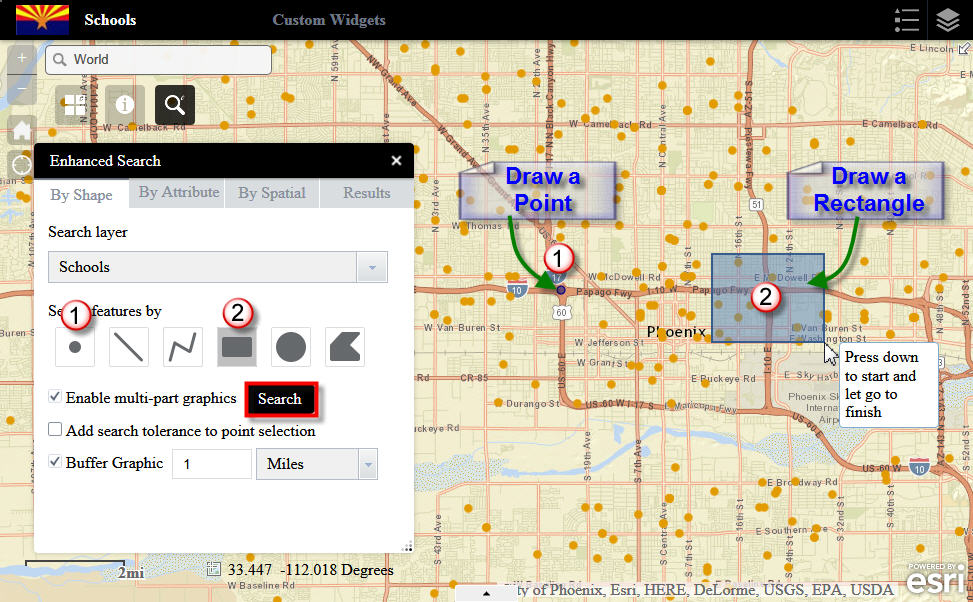Click the map zoom out button

22,88
